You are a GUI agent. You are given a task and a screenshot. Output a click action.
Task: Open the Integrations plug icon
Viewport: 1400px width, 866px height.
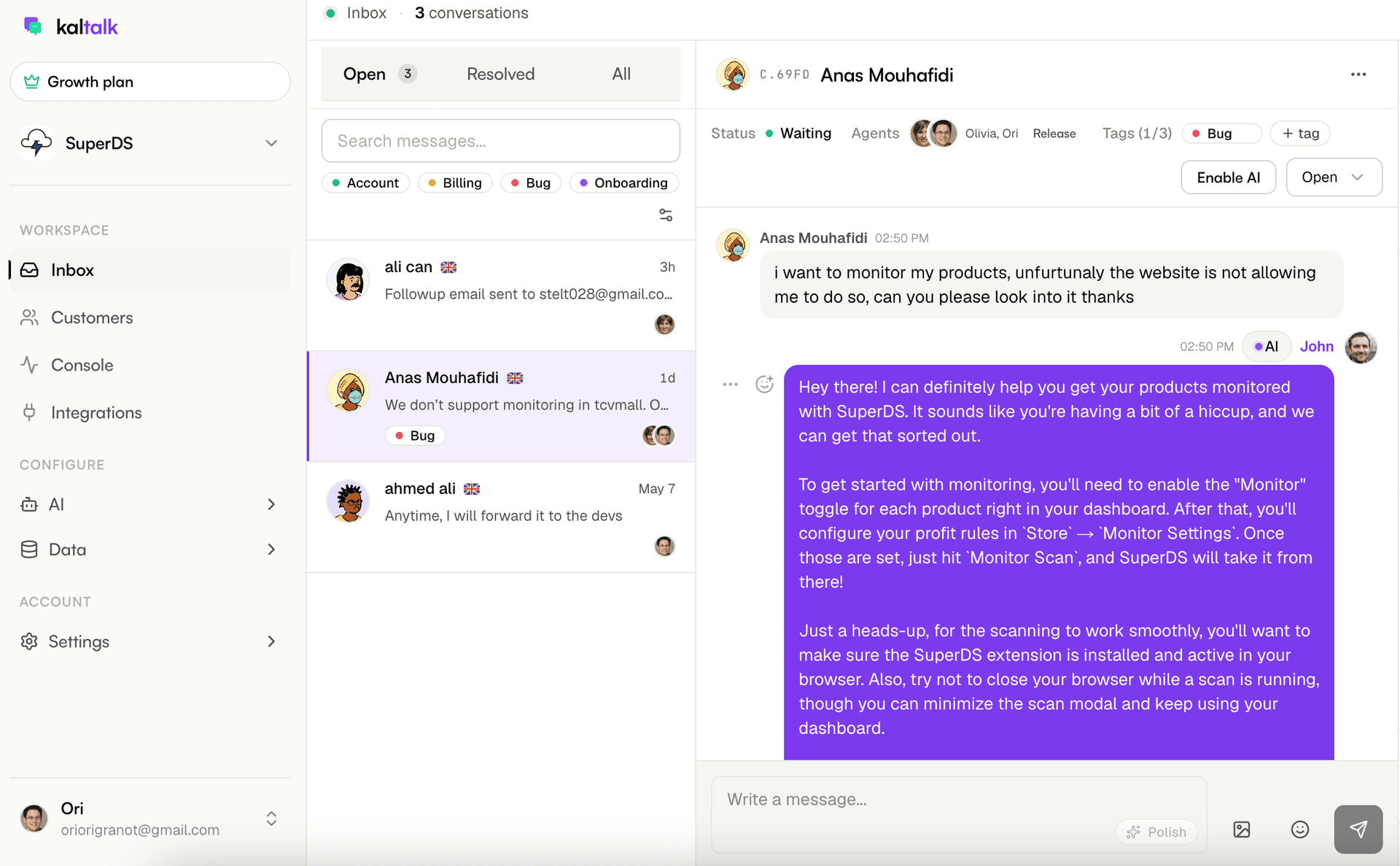29,412
